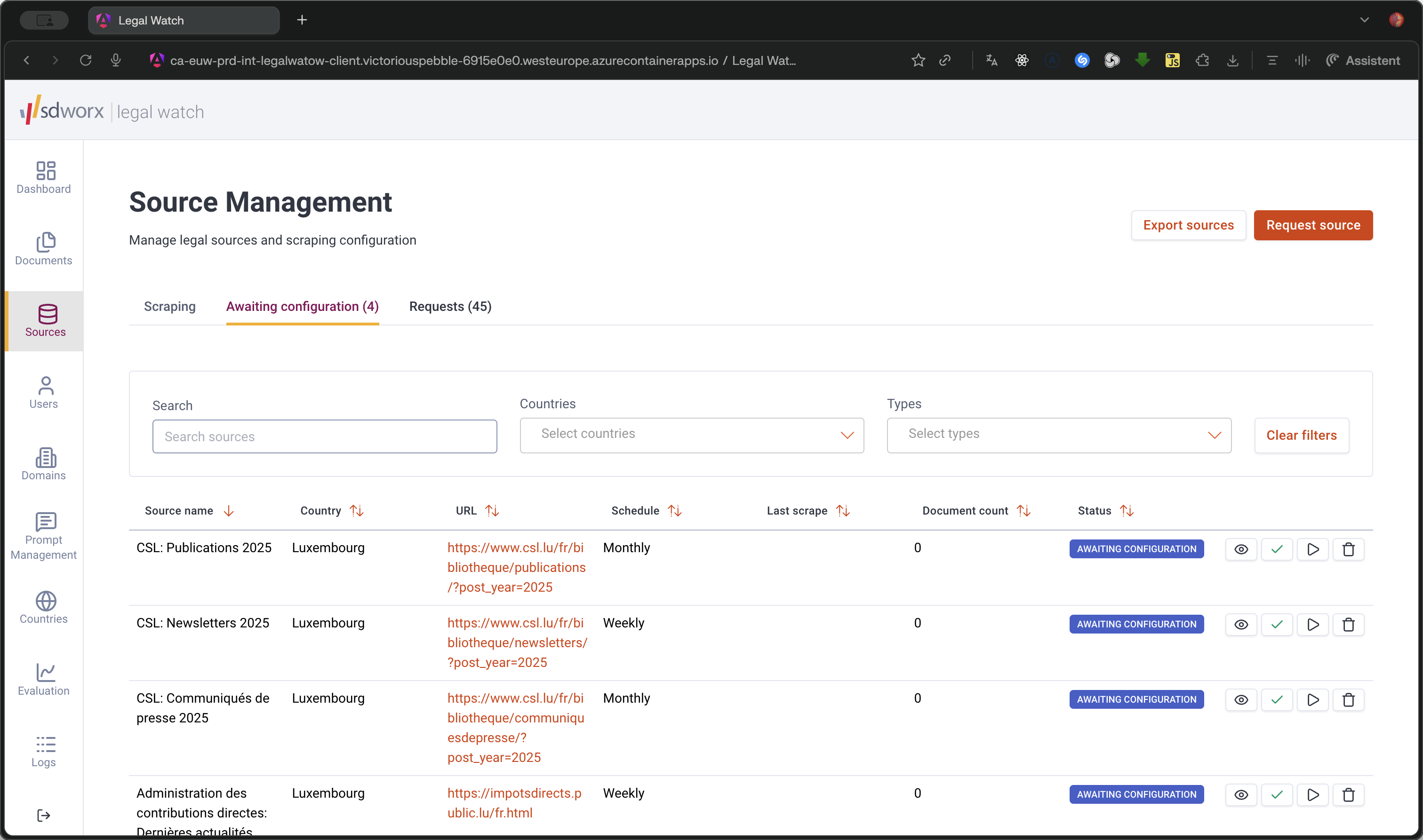
Task: Approve CSL: Communiqués de presse 2025 checkmark
Action: coord(1276,700)
